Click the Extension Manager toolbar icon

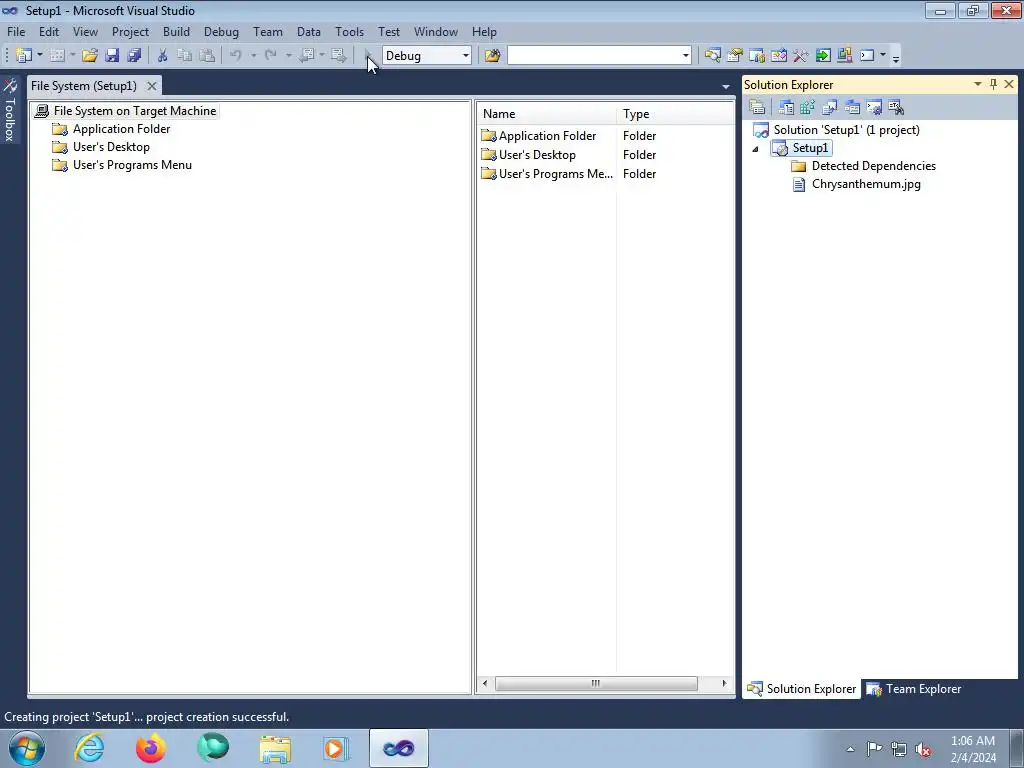844,56
